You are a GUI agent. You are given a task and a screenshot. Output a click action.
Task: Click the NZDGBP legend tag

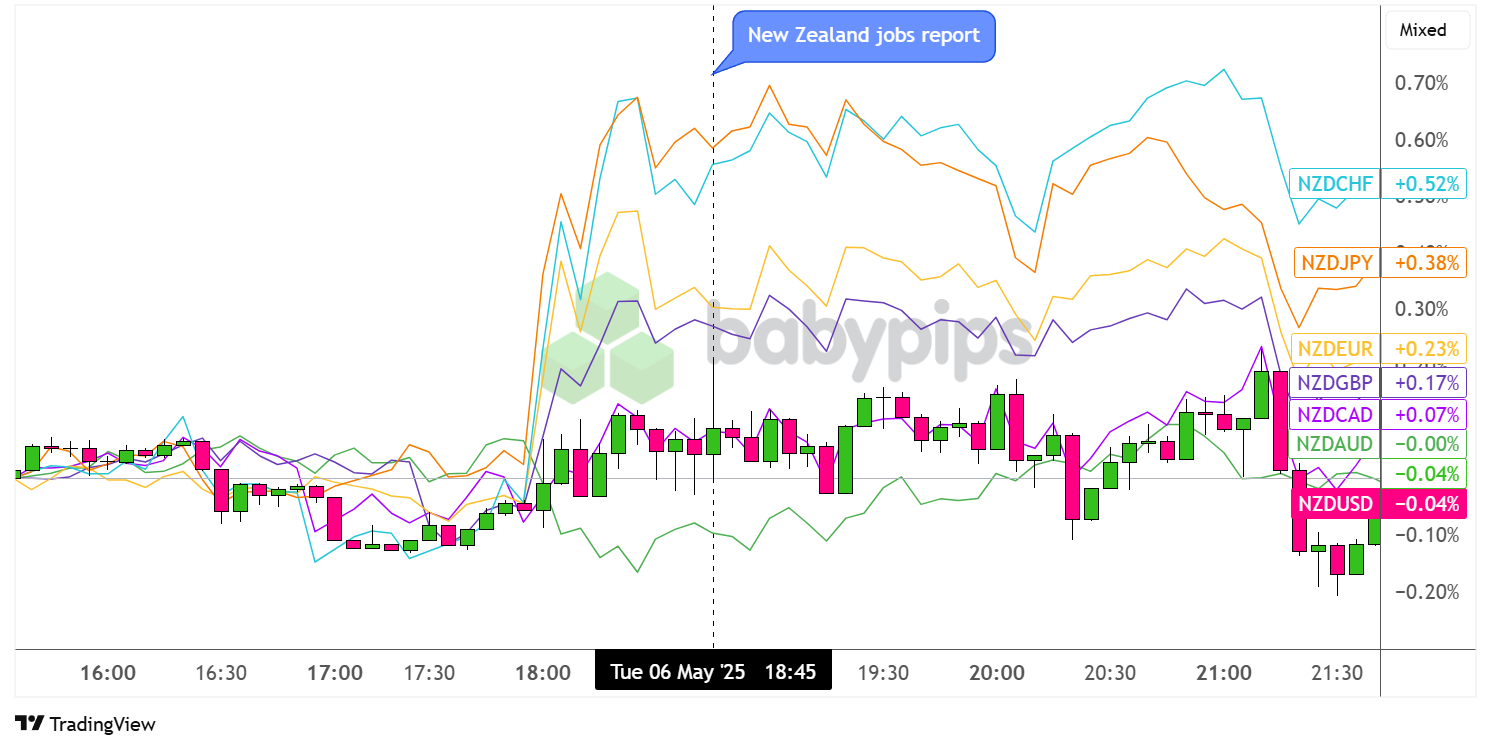click(x=1336, y=382)
